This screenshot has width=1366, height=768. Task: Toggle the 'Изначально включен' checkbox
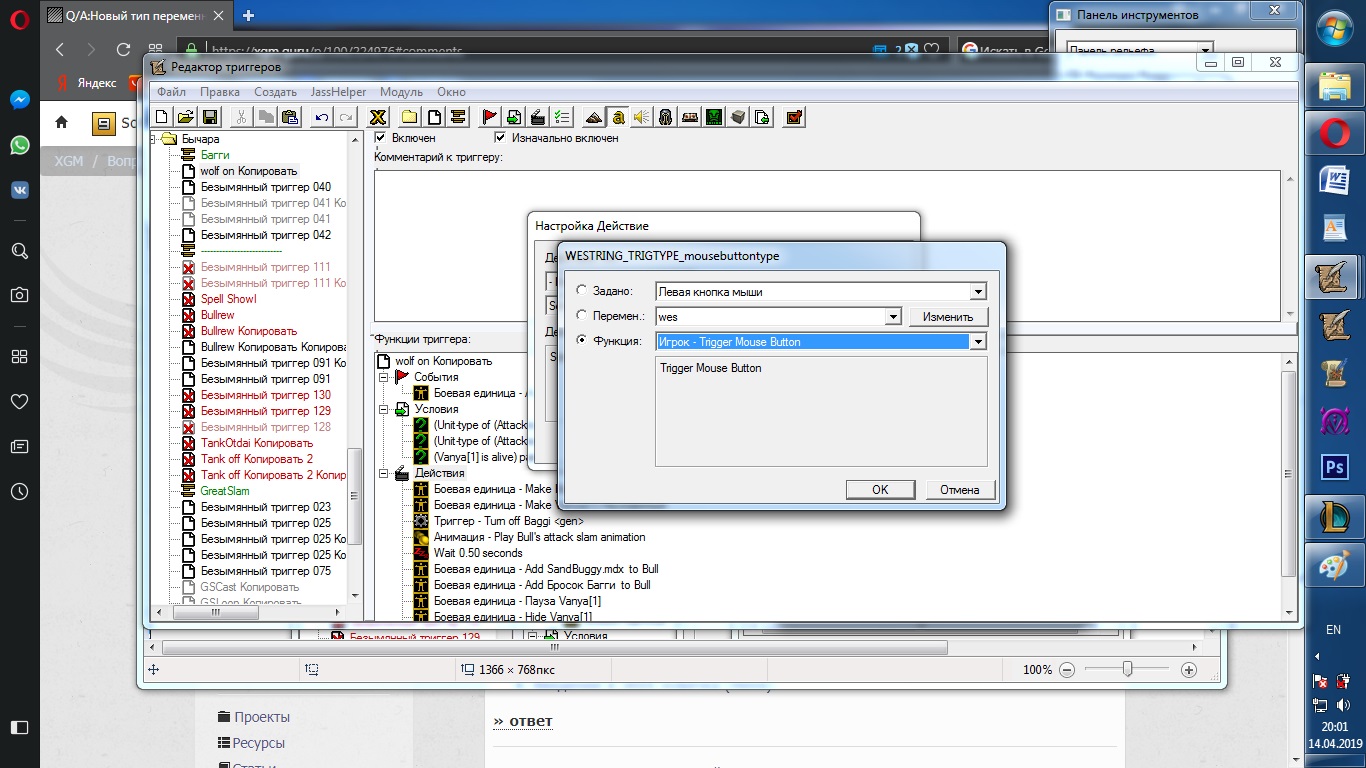pyautogui.click(x=501, y=138)
